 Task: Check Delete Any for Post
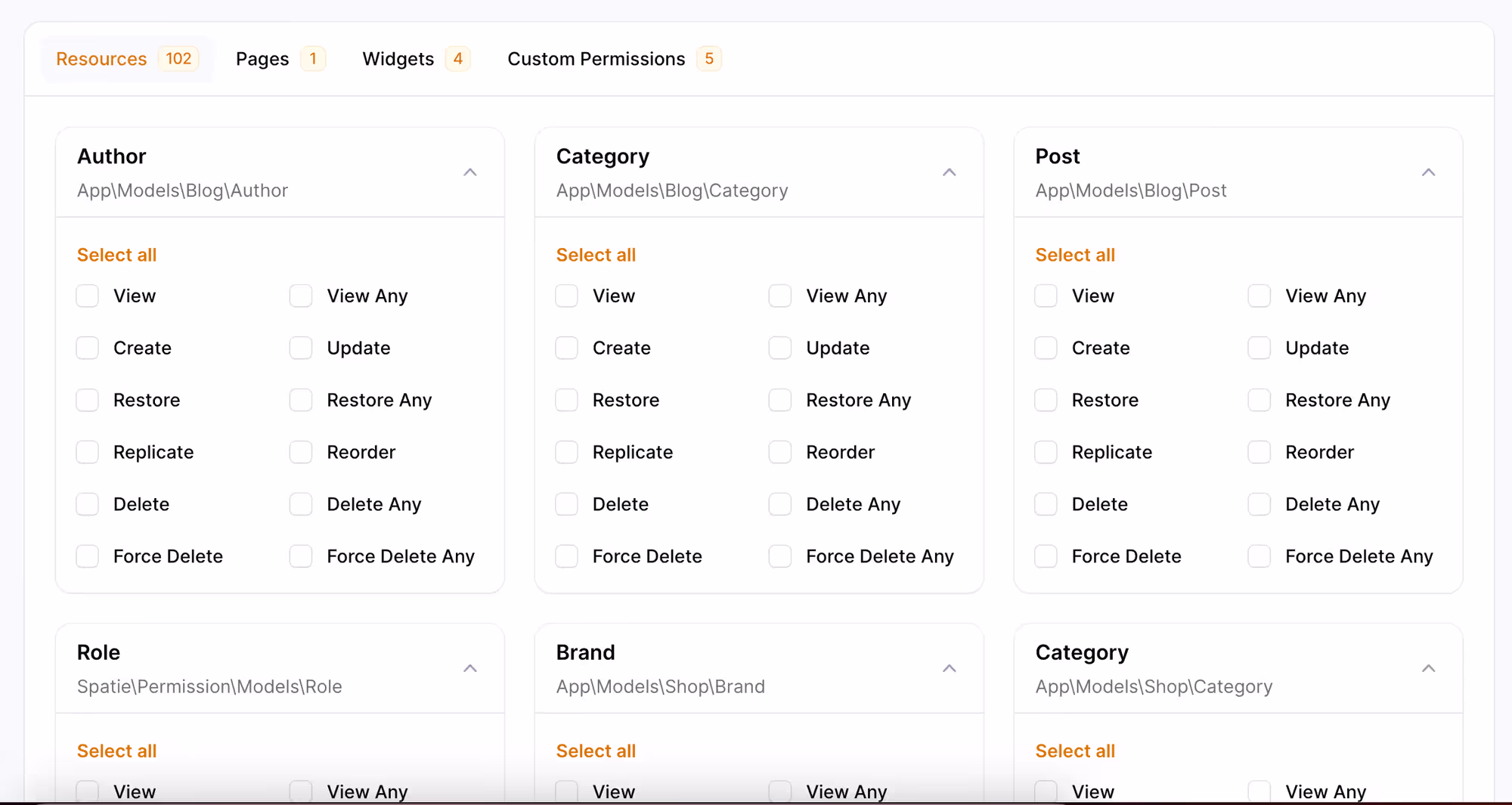(1259, 505)
